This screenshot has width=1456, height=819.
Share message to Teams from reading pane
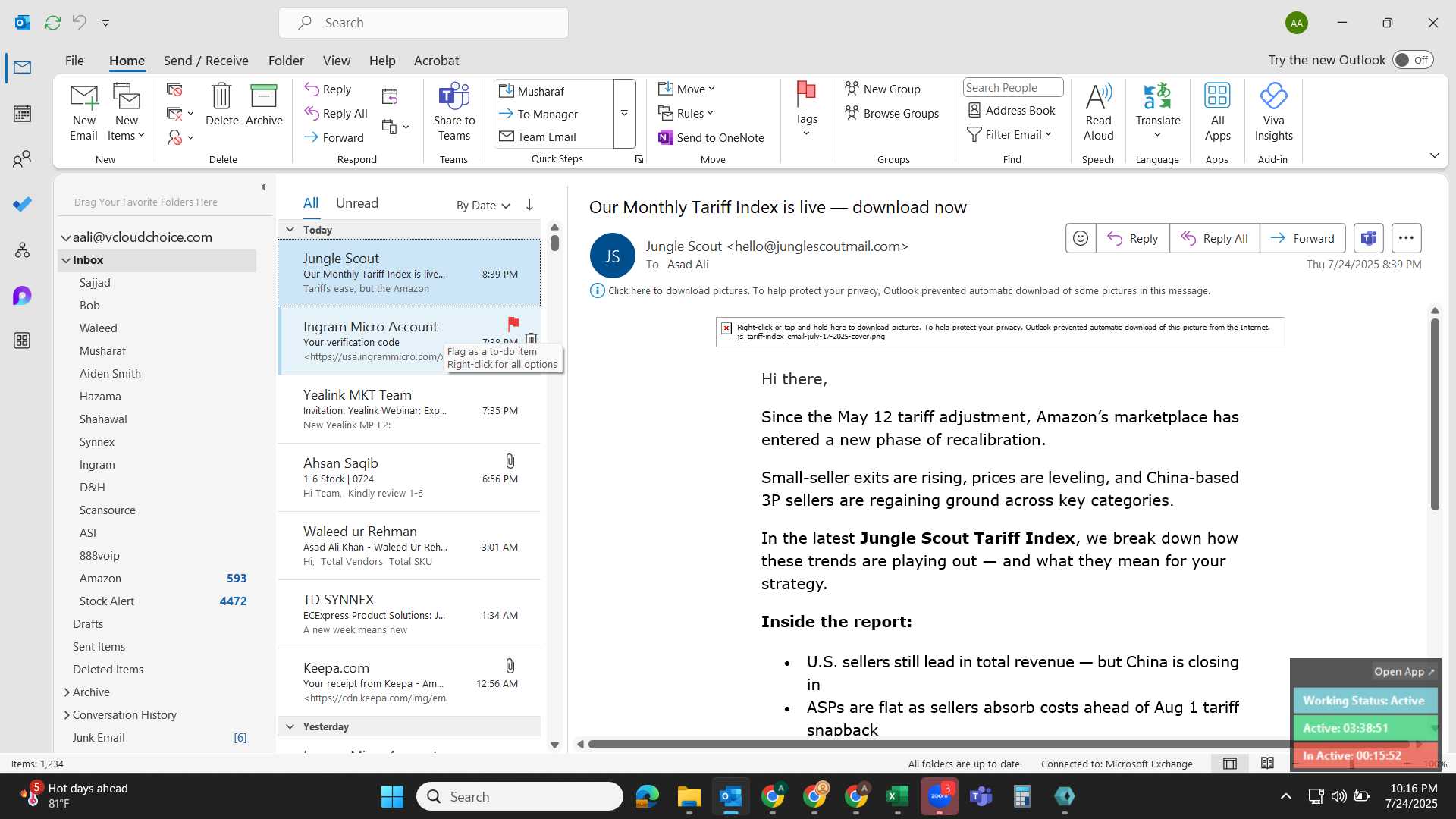(1368, 238)
